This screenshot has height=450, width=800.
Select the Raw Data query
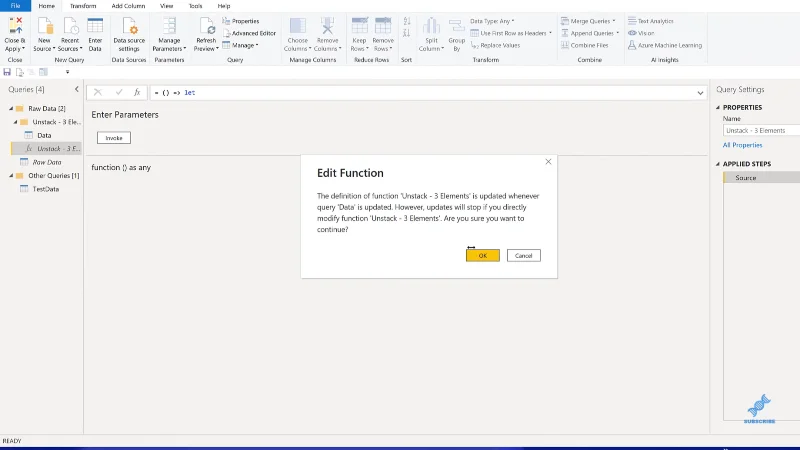pyautogui.click(x=47, y=162)
